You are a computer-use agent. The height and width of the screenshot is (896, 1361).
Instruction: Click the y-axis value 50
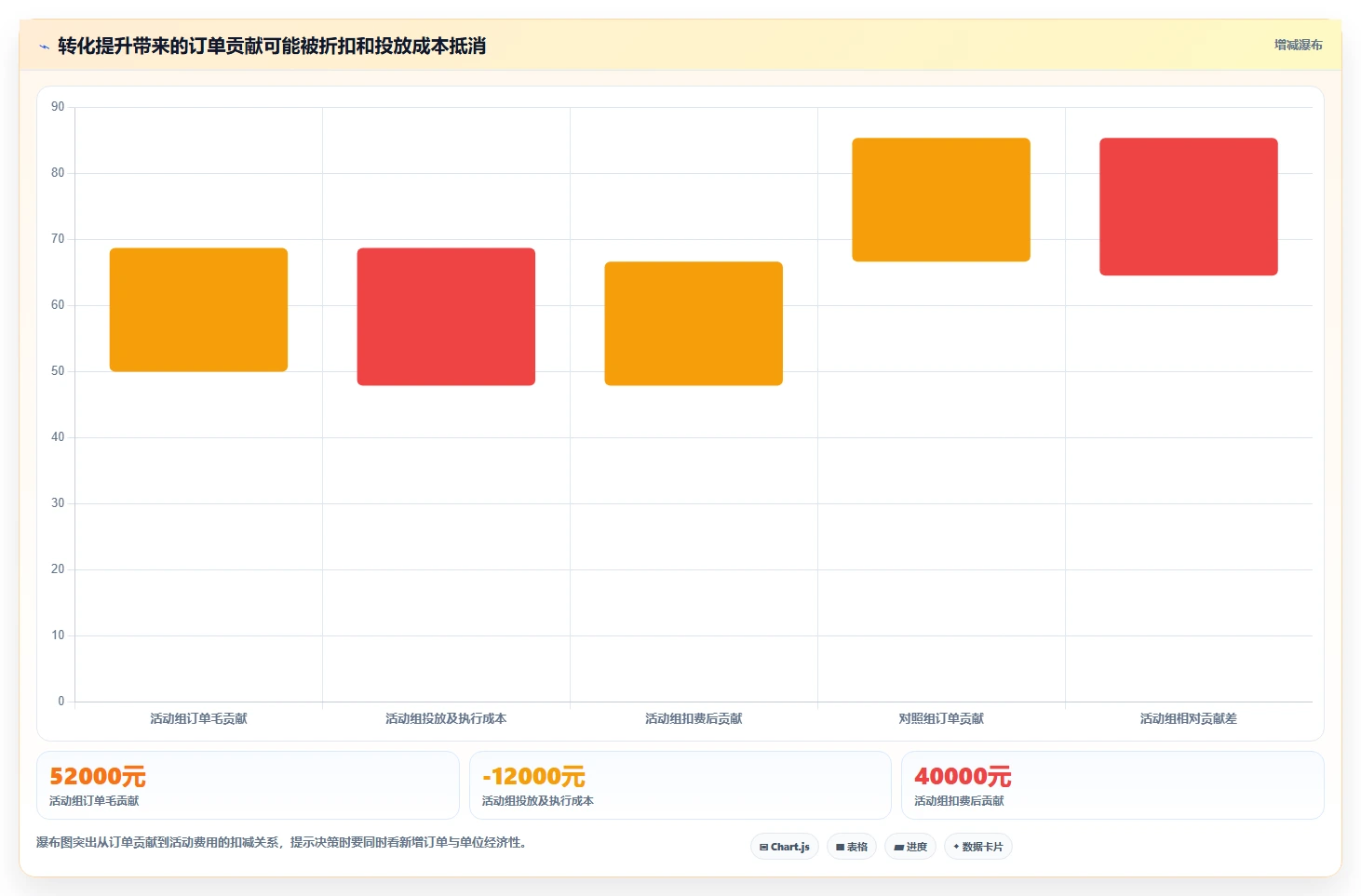(x=58, y=371)
